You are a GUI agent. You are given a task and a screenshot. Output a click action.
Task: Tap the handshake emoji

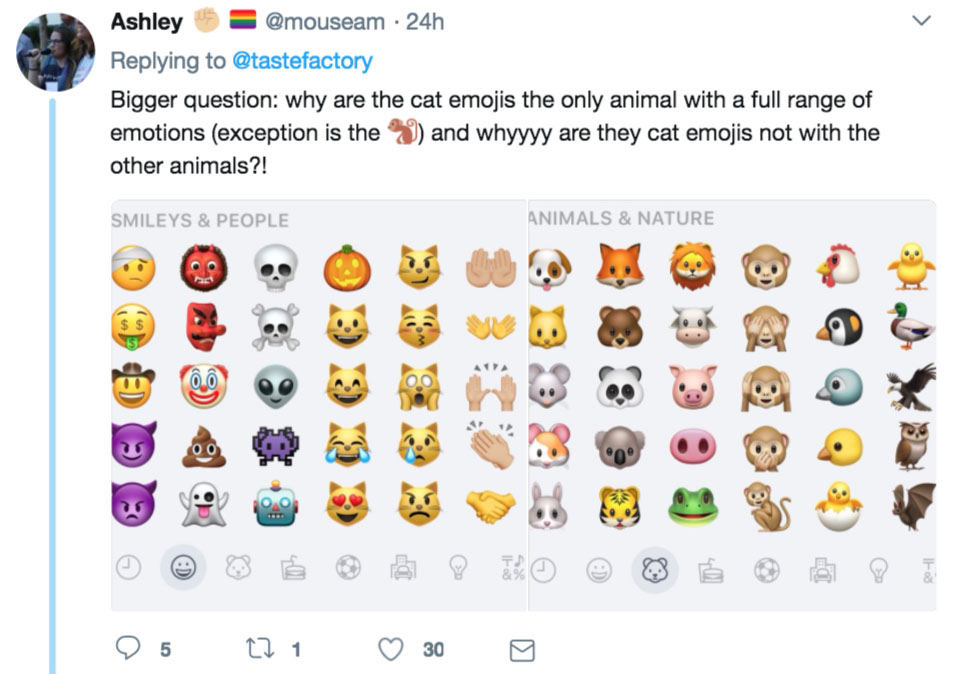[491, 505]
